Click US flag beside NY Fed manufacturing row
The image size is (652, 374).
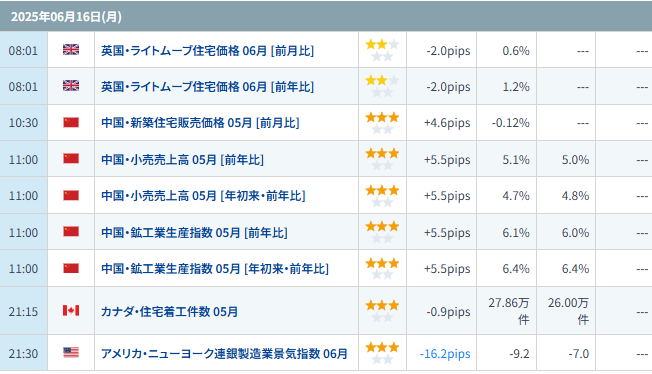click(x=71, y=353)
